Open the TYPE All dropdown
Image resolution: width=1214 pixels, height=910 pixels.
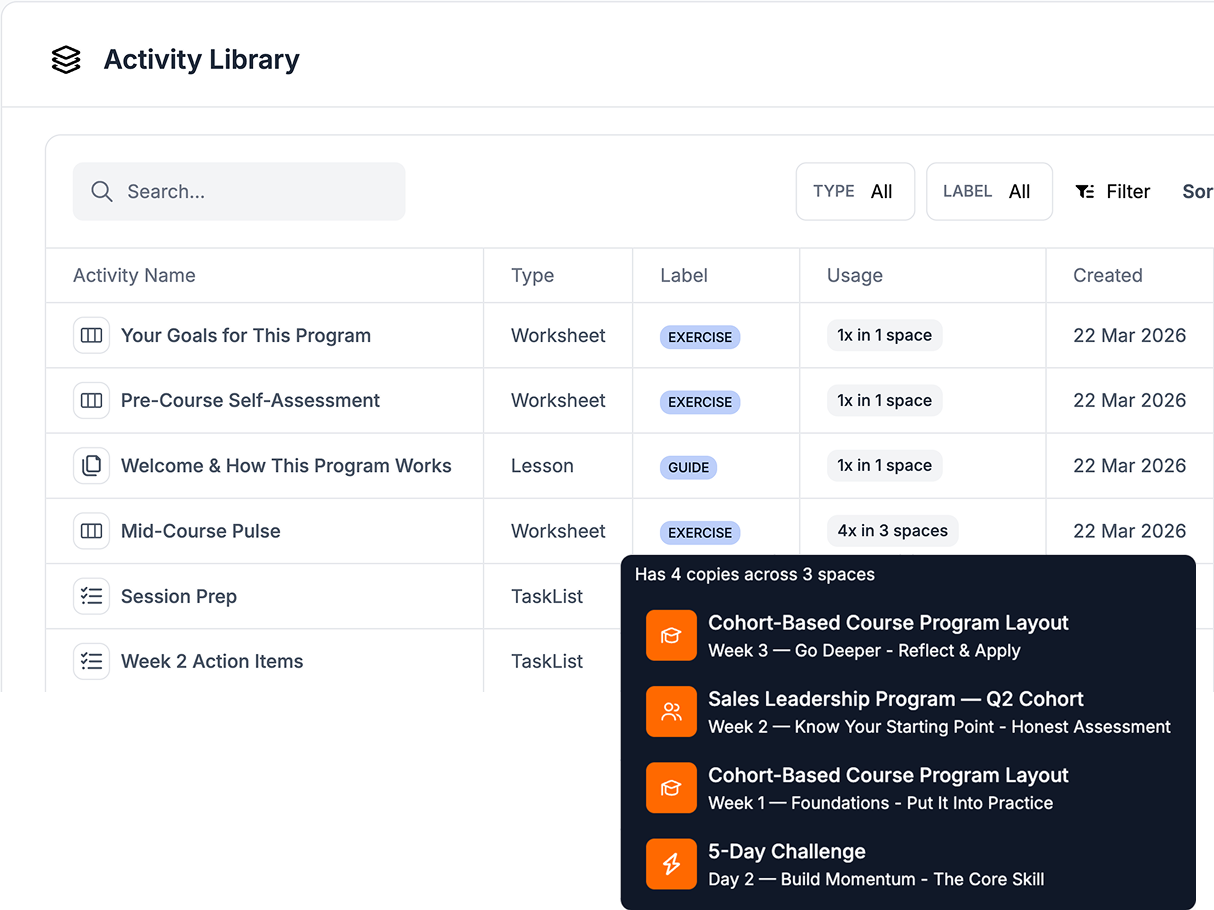pos(855,191)
